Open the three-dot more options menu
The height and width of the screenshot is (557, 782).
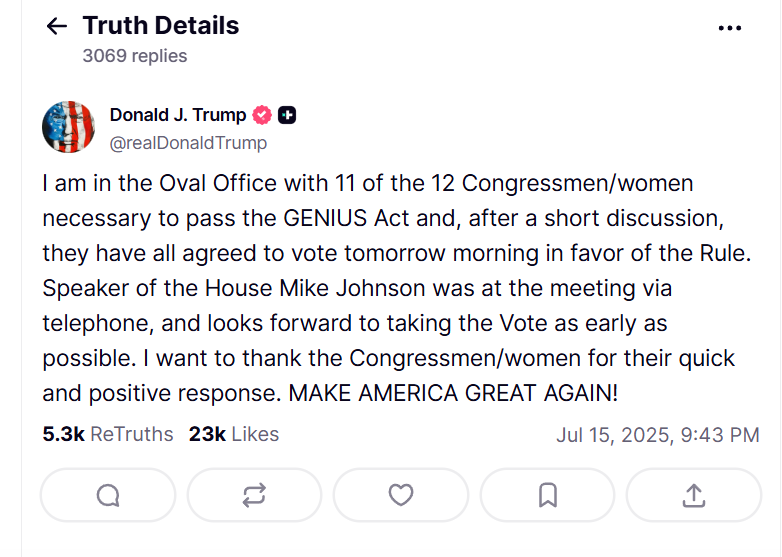pyautogui.click(x=730, y=28)
